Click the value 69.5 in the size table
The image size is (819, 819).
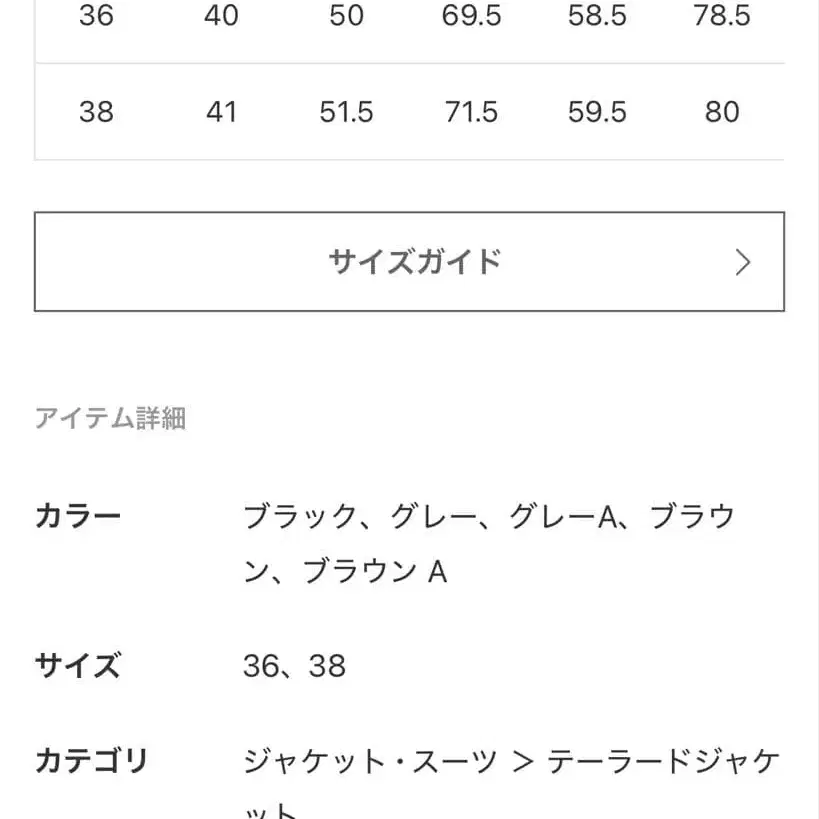pyautogui.click(x=471, y=16)
